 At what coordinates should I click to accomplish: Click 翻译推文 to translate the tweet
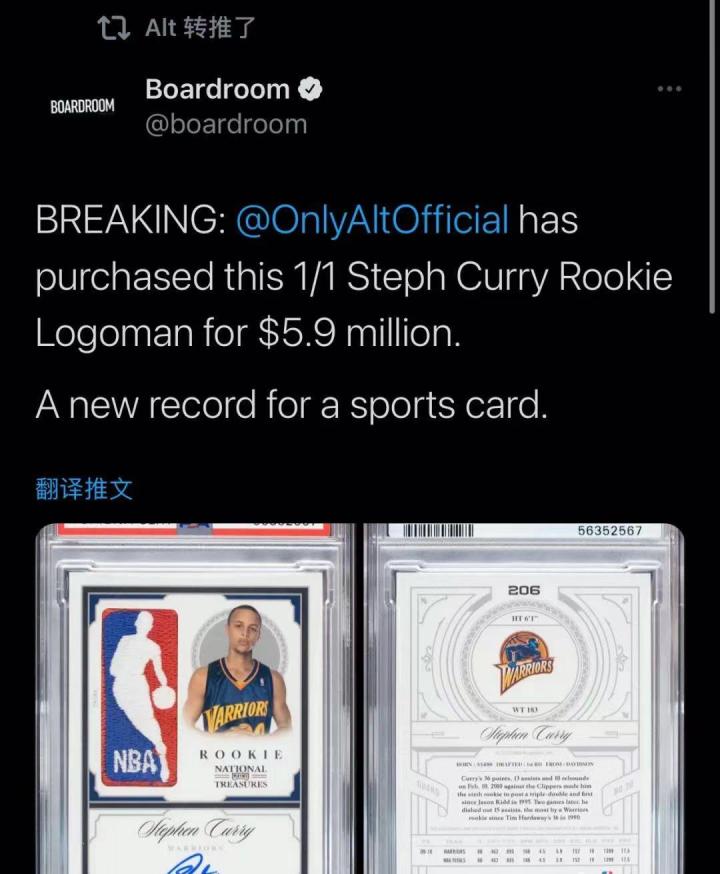coord(84,489)
